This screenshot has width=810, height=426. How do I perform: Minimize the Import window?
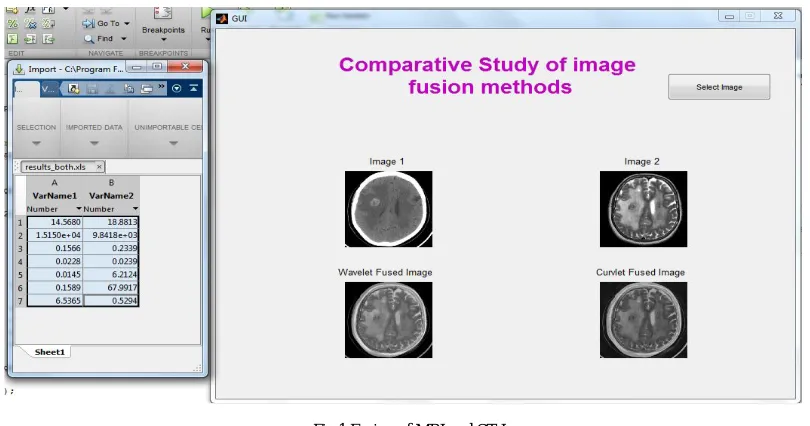pos(136,67)
